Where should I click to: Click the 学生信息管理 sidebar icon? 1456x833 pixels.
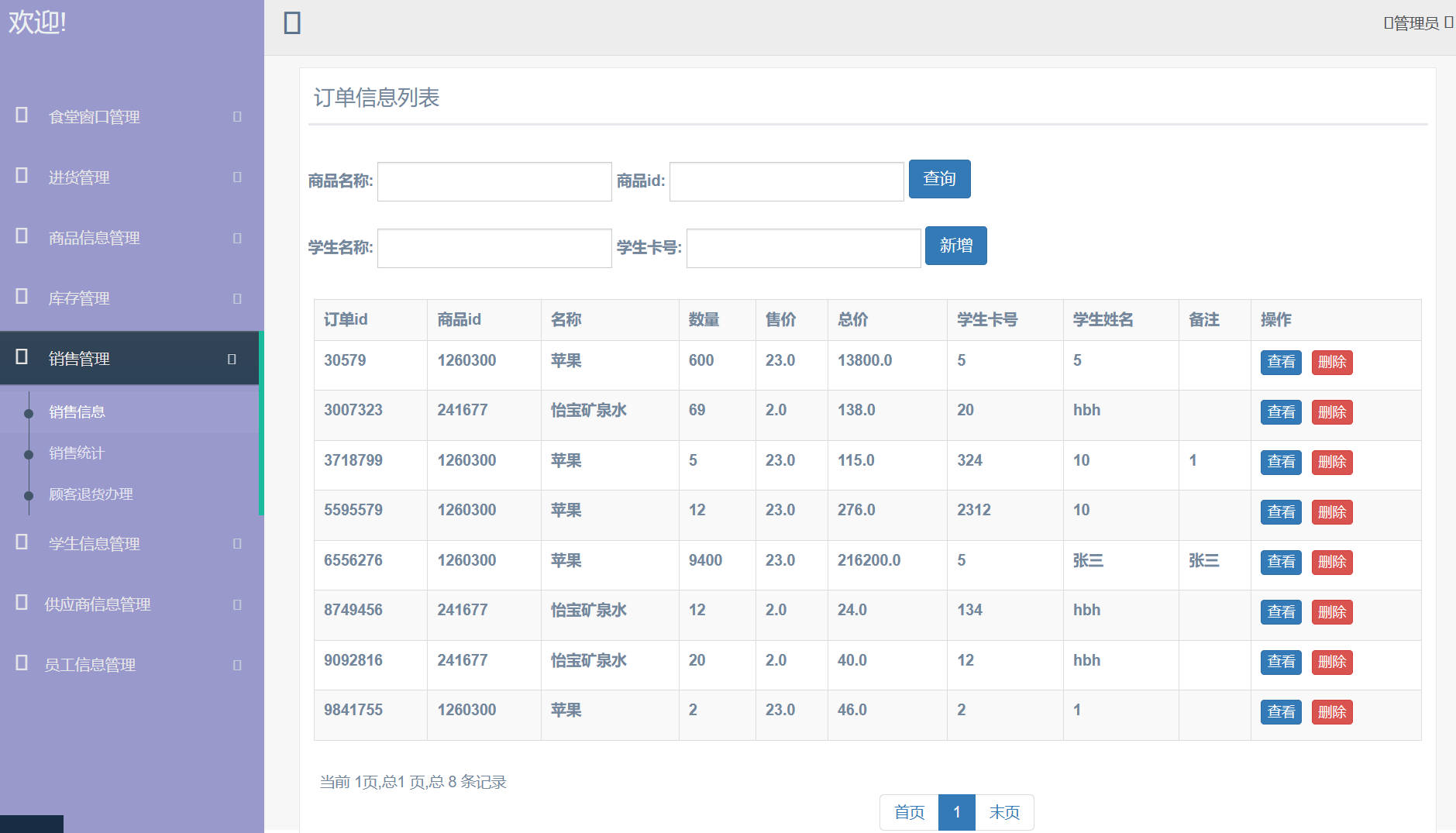[x=19, y=543]
